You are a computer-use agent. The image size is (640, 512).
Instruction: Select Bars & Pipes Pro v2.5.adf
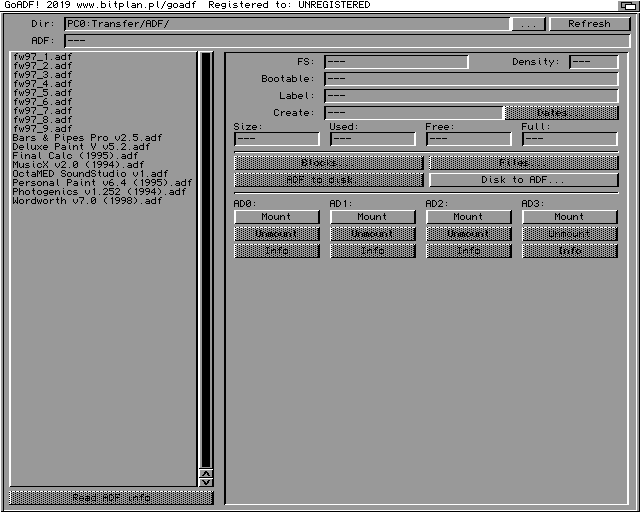click(103, 138)
